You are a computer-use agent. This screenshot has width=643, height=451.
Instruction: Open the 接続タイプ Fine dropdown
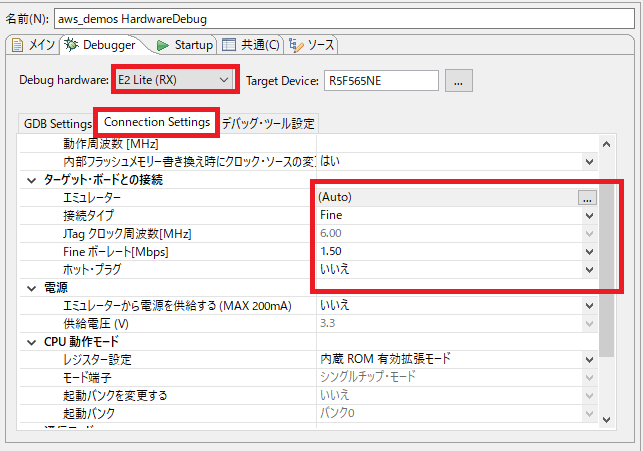(589, 215)
